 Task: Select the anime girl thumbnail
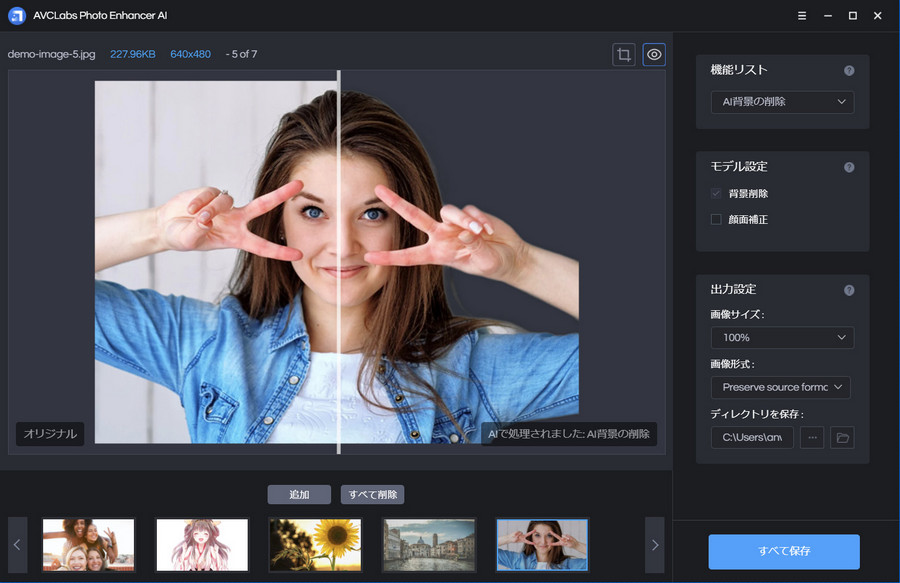[x=202, y=545]
